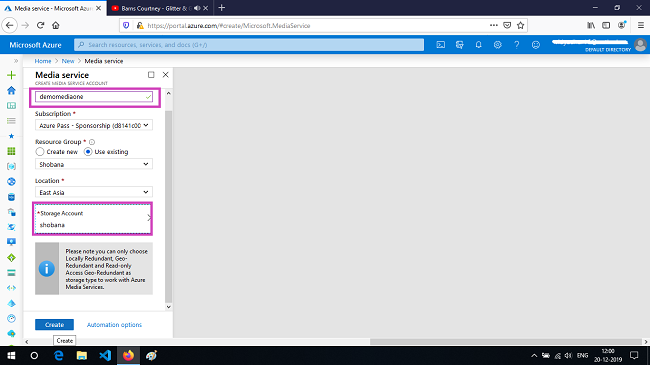Open the Firefox hamburger menu
Viewport: 650px width, 365px height.
[x=640, y=25]
